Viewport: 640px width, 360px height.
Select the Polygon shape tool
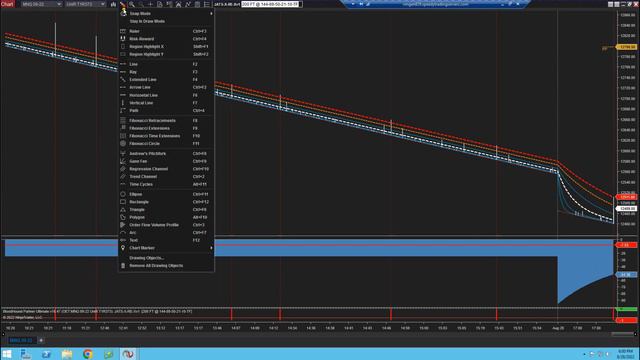[166, 218]
